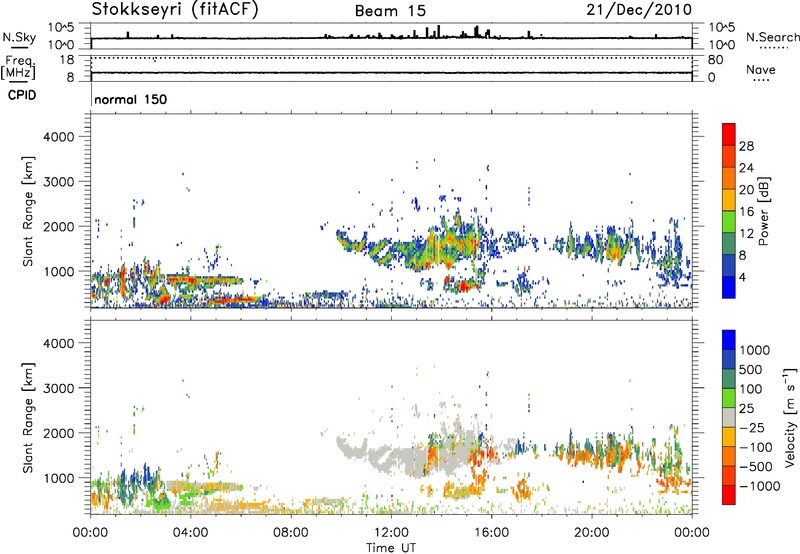Click the '08:00' time axis tick label
The image size is (800, 554).
pyautogui.click(x=291, y=533)
